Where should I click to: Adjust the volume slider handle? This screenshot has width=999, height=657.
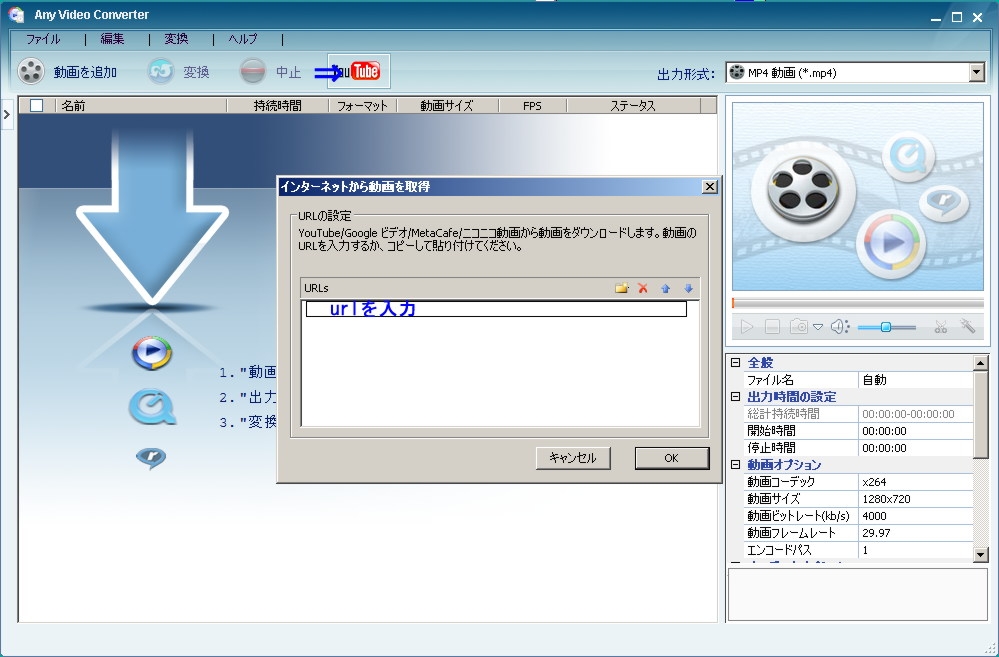tap(886, 327)
